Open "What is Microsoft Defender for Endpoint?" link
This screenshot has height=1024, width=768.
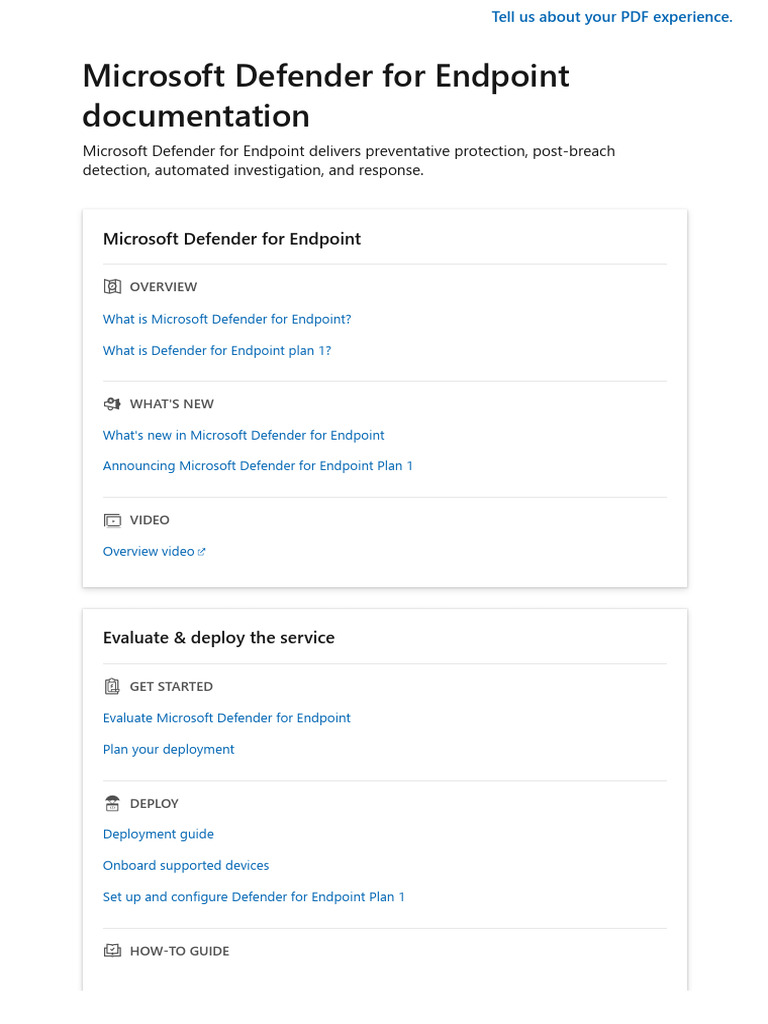227,319
